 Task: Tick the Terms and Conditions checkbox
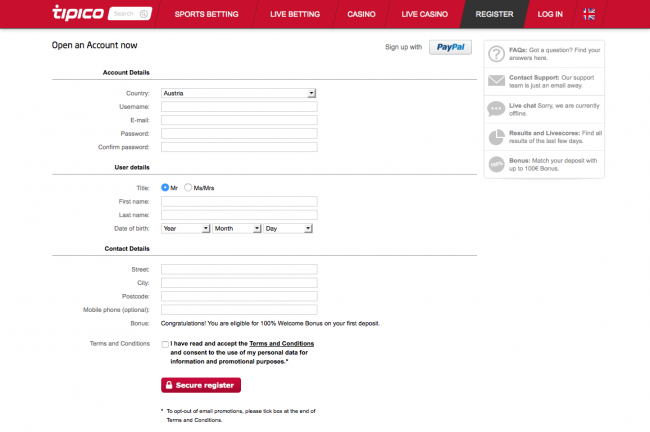pyautogui.click(x=165, y=344)
